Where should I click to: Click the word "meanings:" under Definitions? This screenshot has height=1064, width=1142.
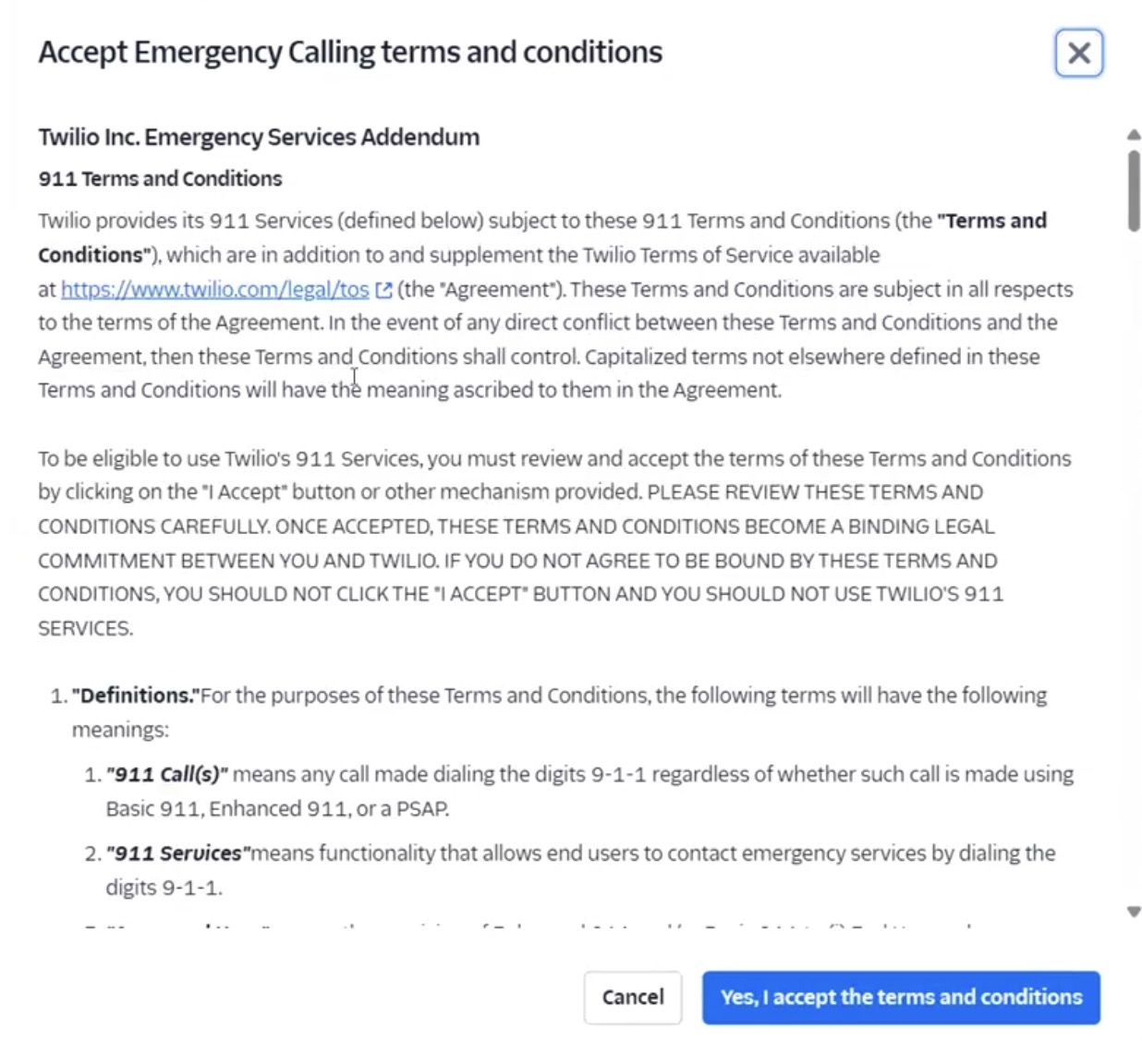pyautogui.click(x=120, y=730)
